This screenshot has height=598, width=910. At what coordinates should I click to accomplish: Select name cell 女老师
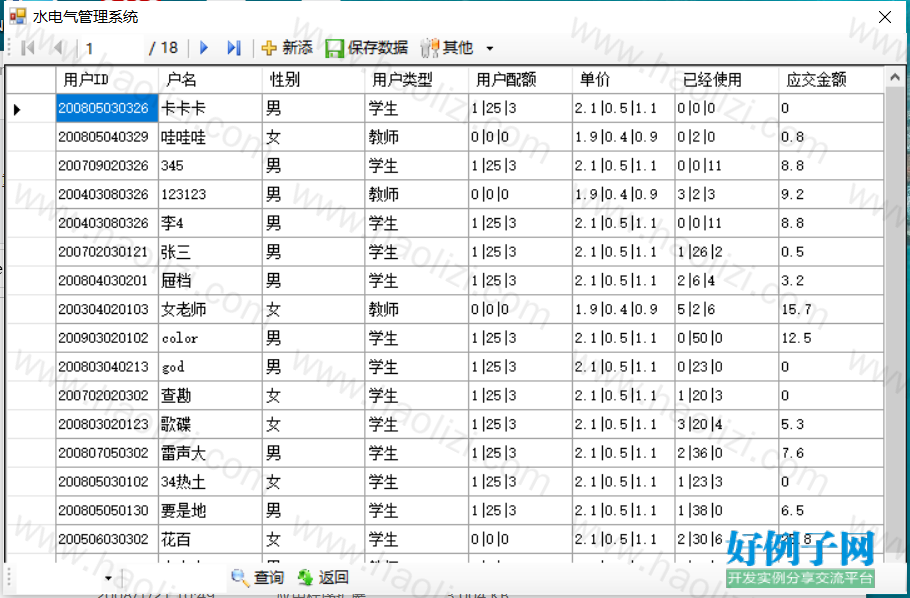[210, 309]
